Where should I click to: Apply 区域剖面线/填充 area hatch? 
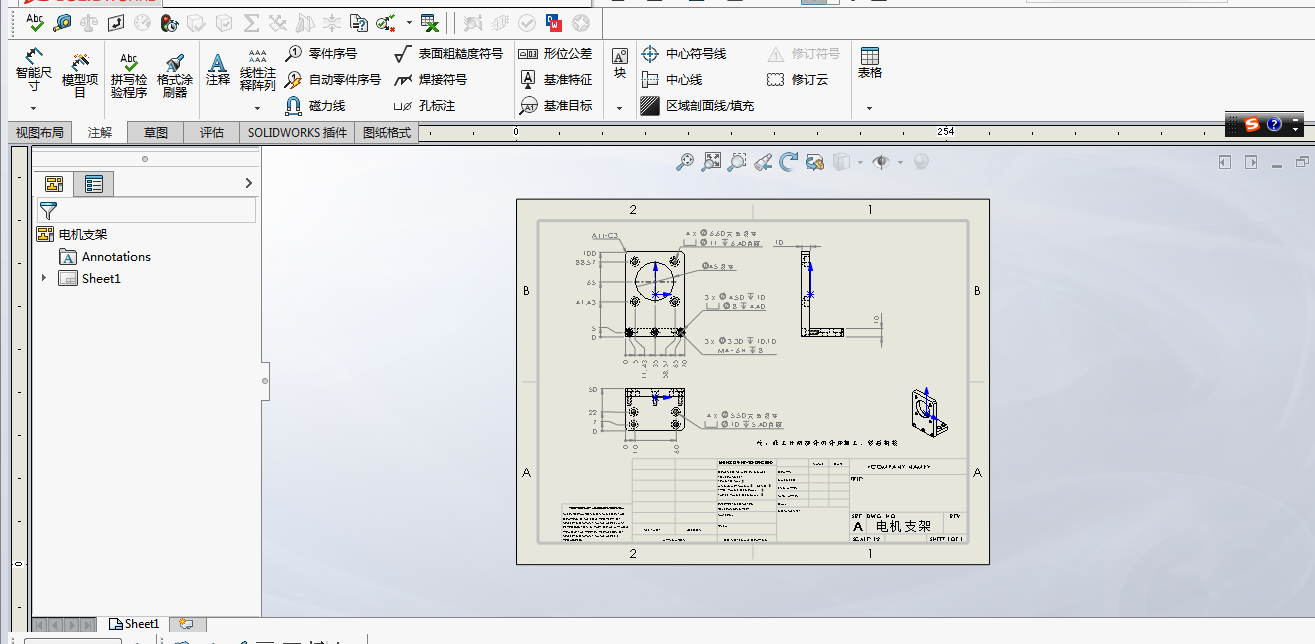point(697,105)
